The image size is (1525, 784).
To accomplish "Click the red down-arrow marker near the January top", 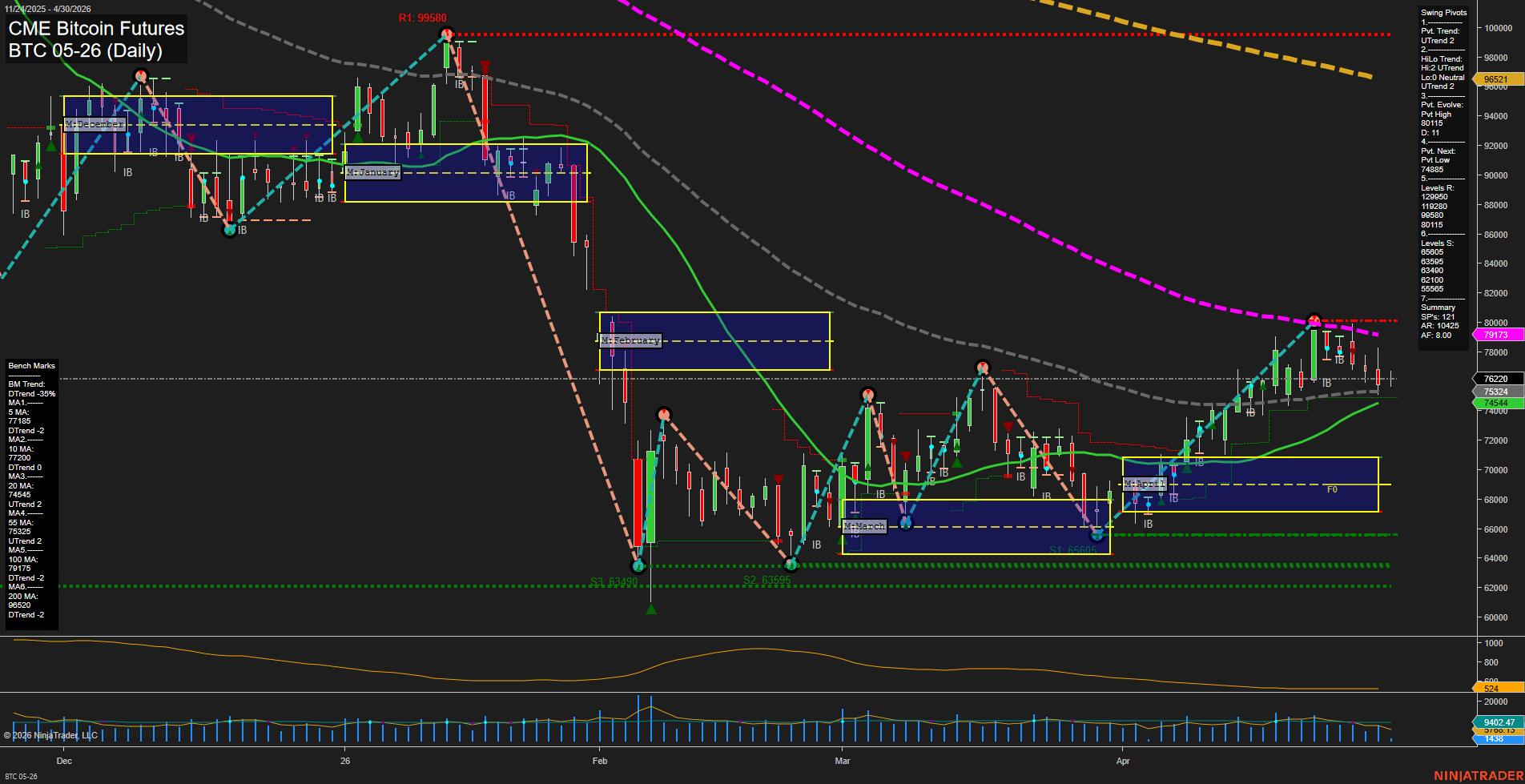I will click(485, 69).
